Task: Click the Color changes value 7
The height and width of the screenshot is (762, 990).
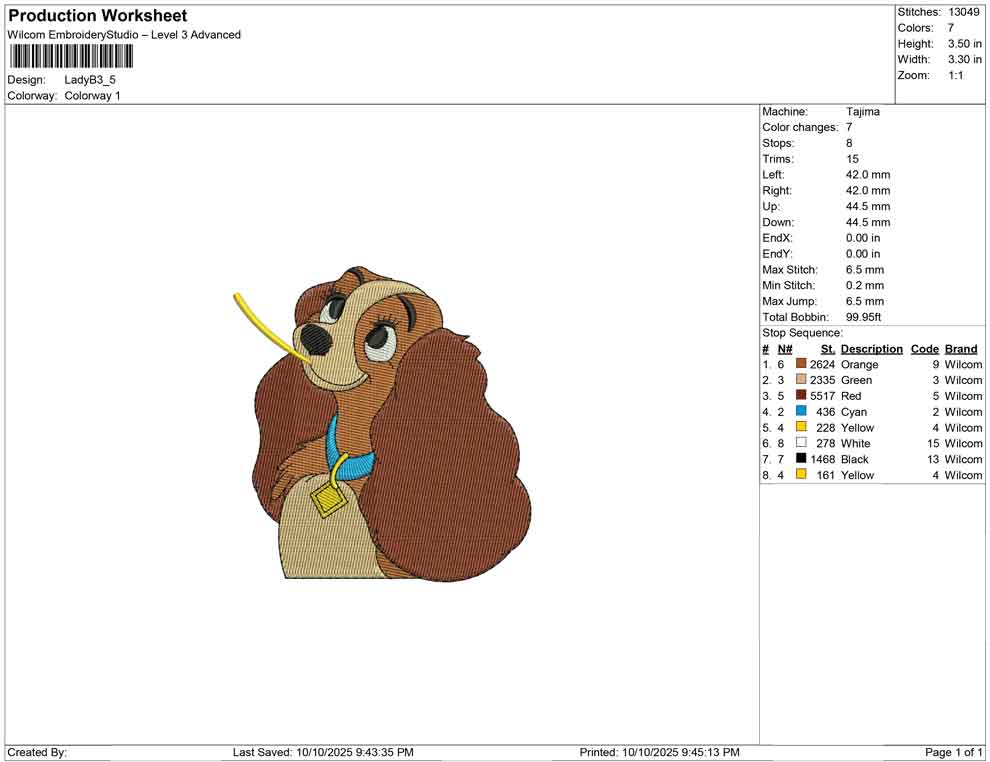Action: (849, 127)
